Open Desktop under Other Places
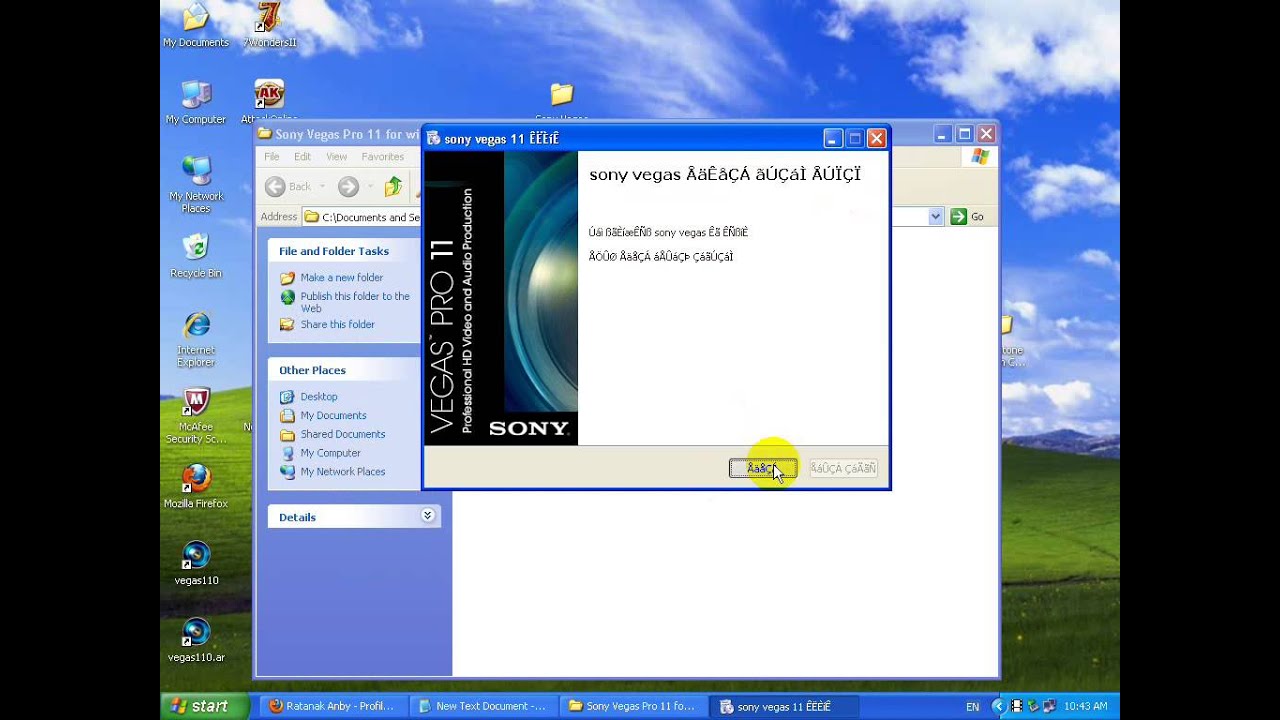Screen dimensions: 1280x720 pos(319,397)
